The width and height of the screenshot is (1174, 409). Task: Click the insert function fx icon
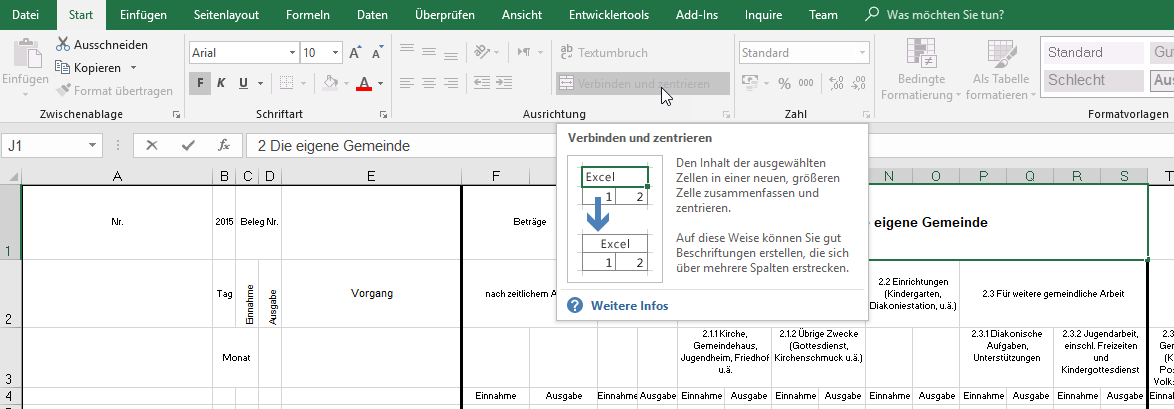click(224, 146)
